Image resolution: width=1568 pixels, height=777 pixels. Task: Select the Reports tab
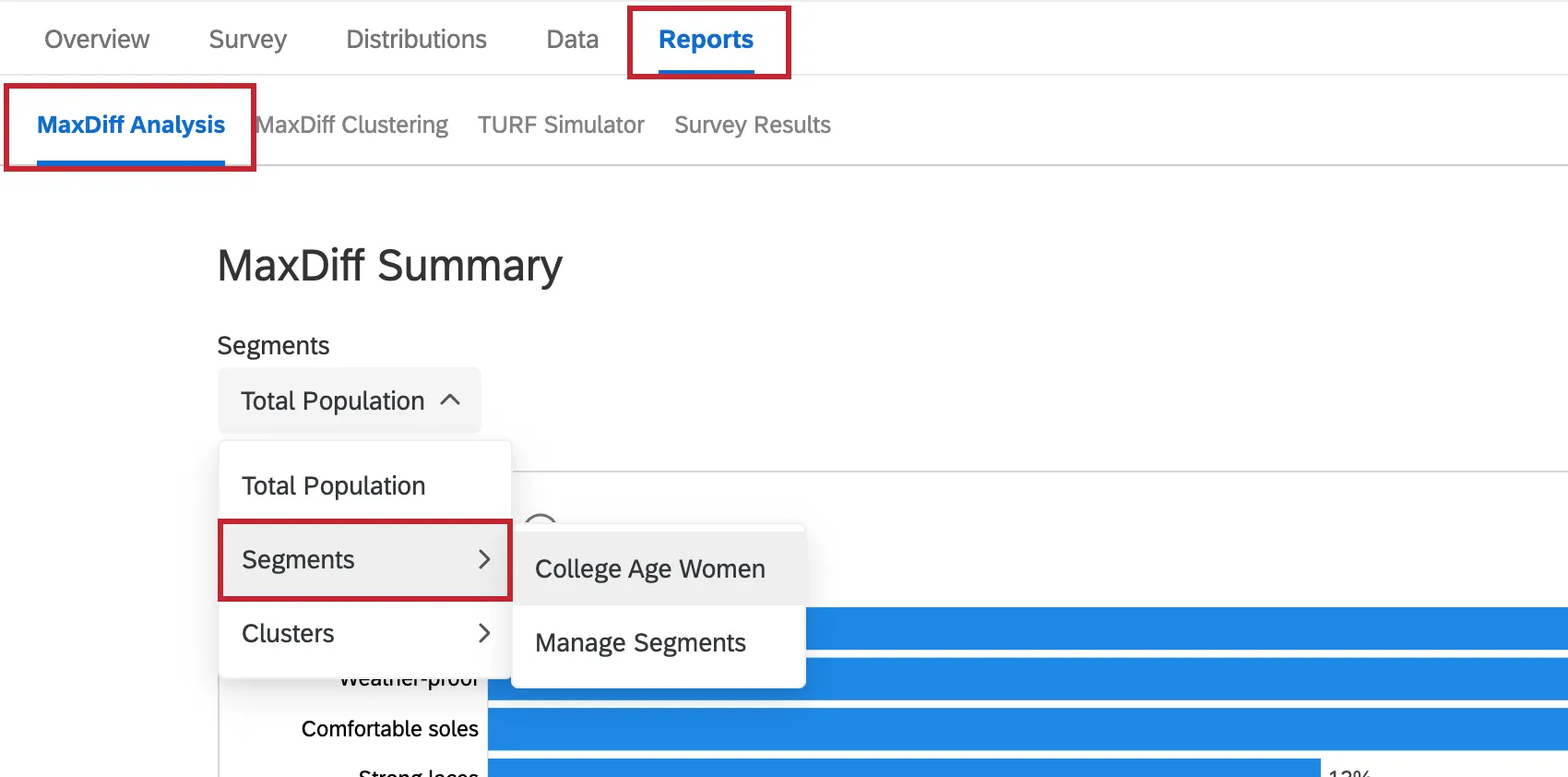point(706,40)
